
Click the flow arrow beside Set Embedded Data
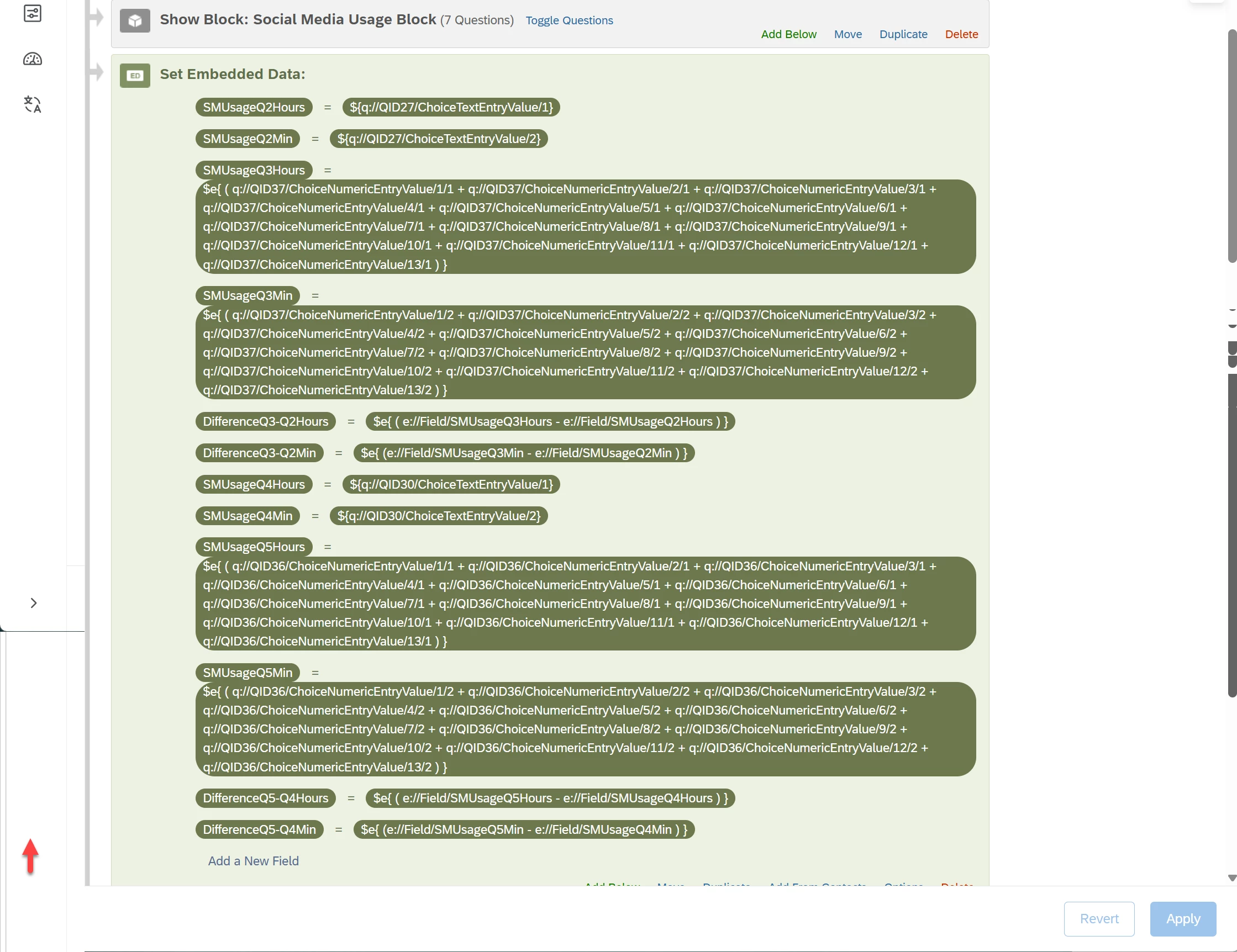coord(97,72)
